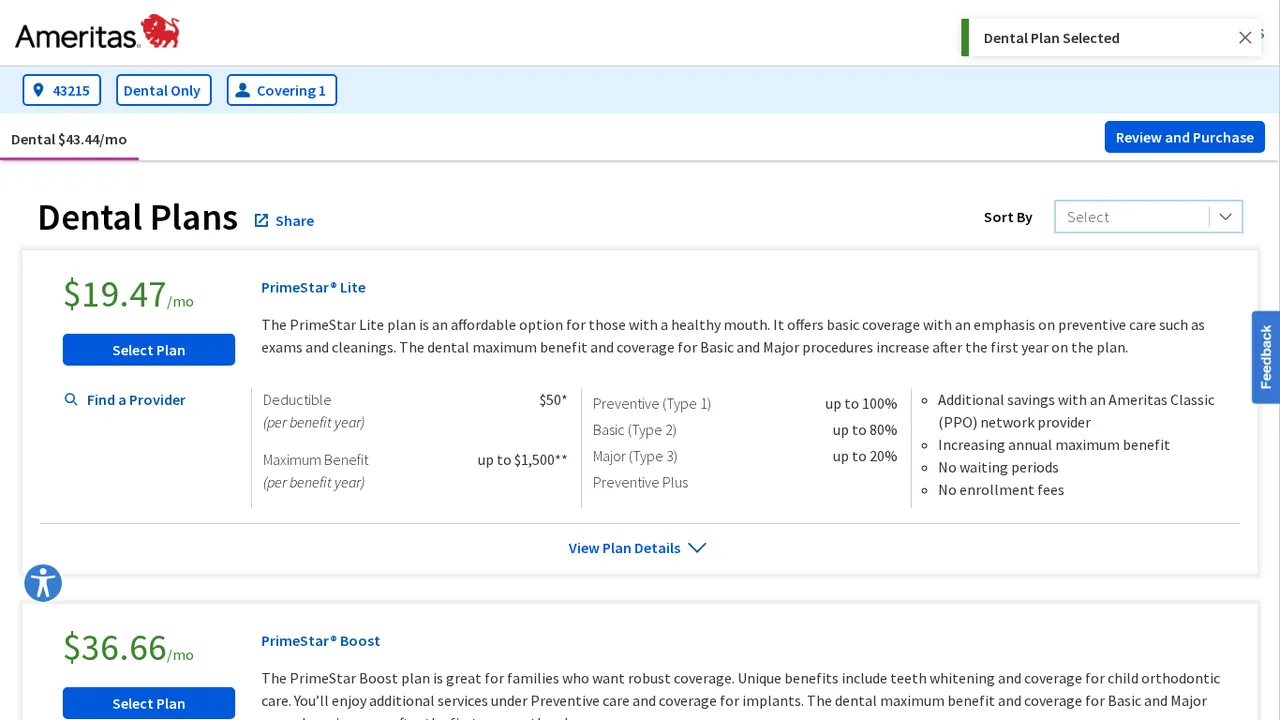1280x720 pixels.
Task: Open the PrimeStar Lite plan link
Action: 313,287
